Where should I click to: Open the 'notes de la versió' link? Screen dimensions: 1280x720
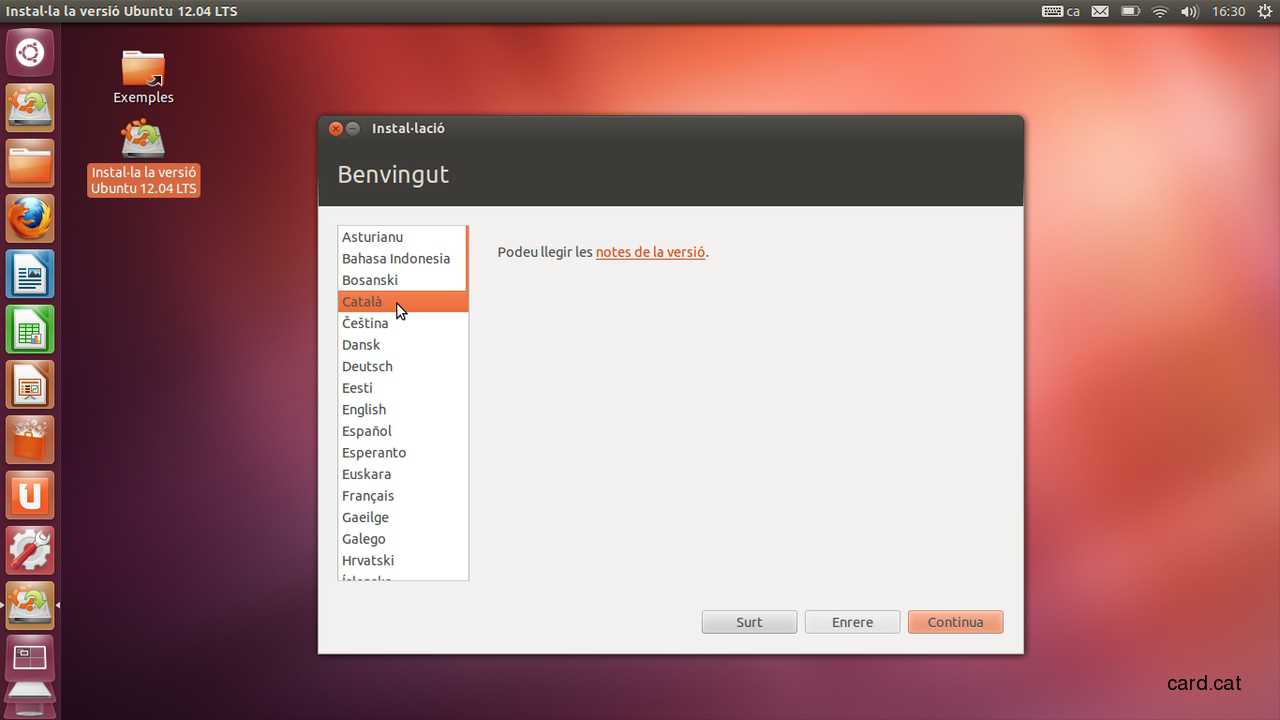pos(650,252)
